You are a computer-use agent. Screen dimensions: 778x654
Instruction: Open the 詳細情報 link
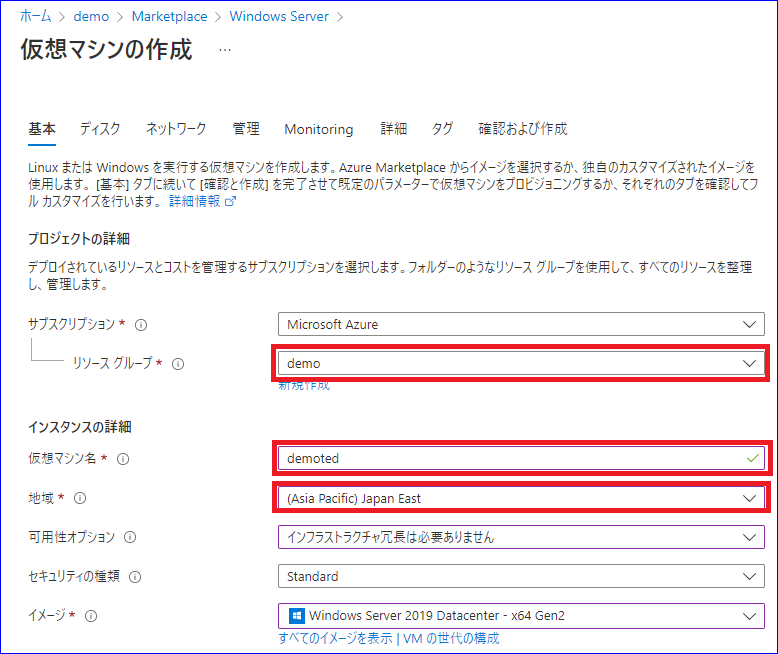tap(202, 201)
